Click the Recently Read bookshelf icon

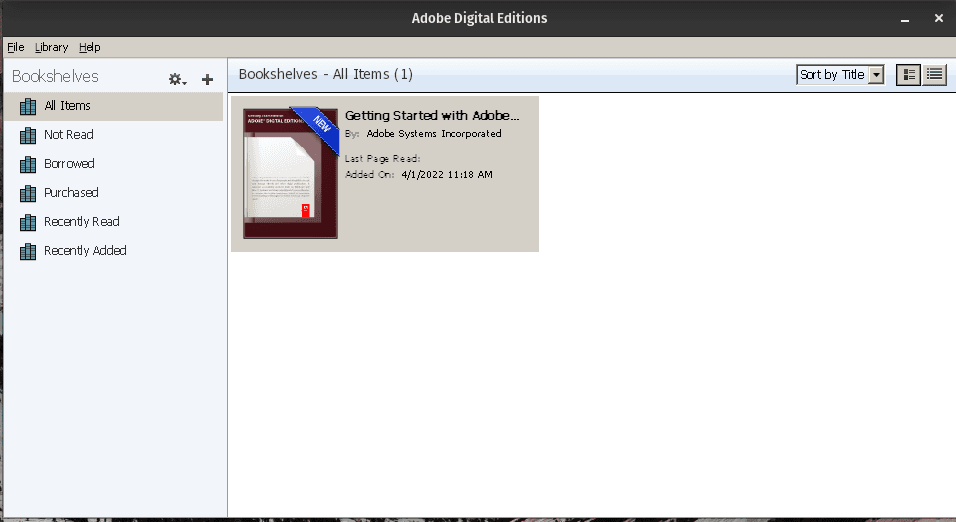(28, 222)
